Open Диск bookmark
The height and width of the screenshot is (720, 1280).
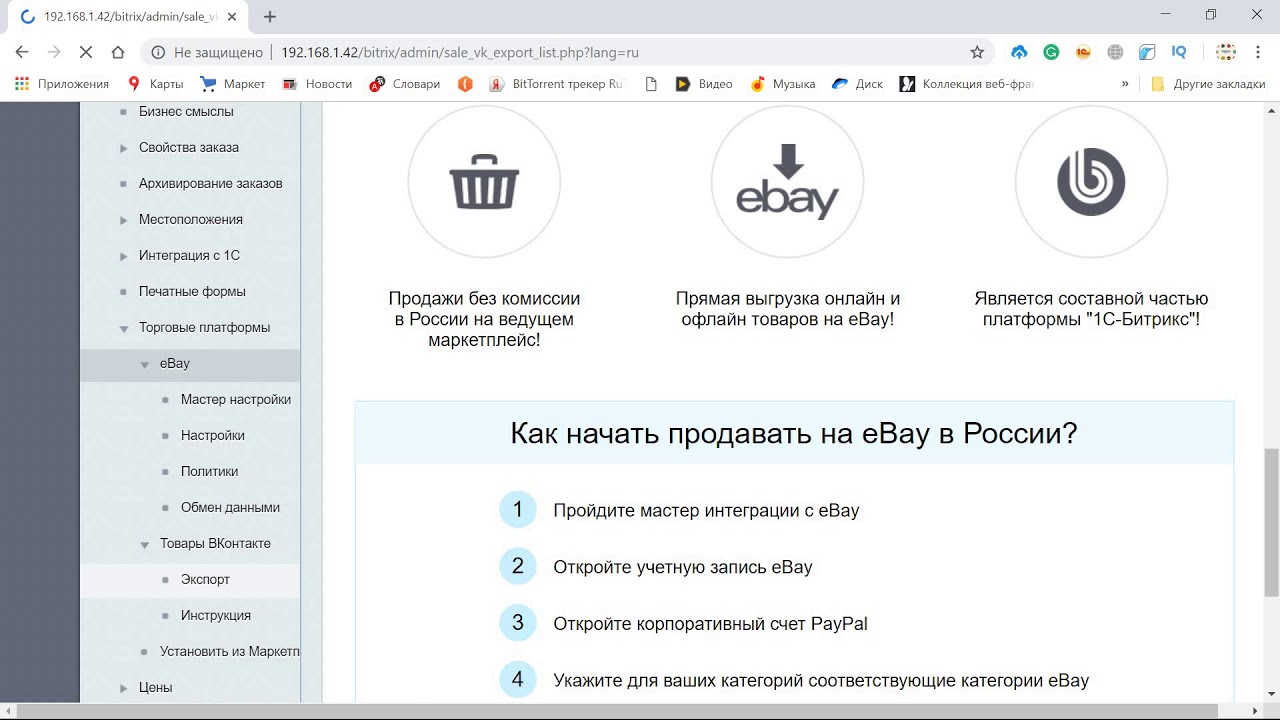tap(858, 84)
